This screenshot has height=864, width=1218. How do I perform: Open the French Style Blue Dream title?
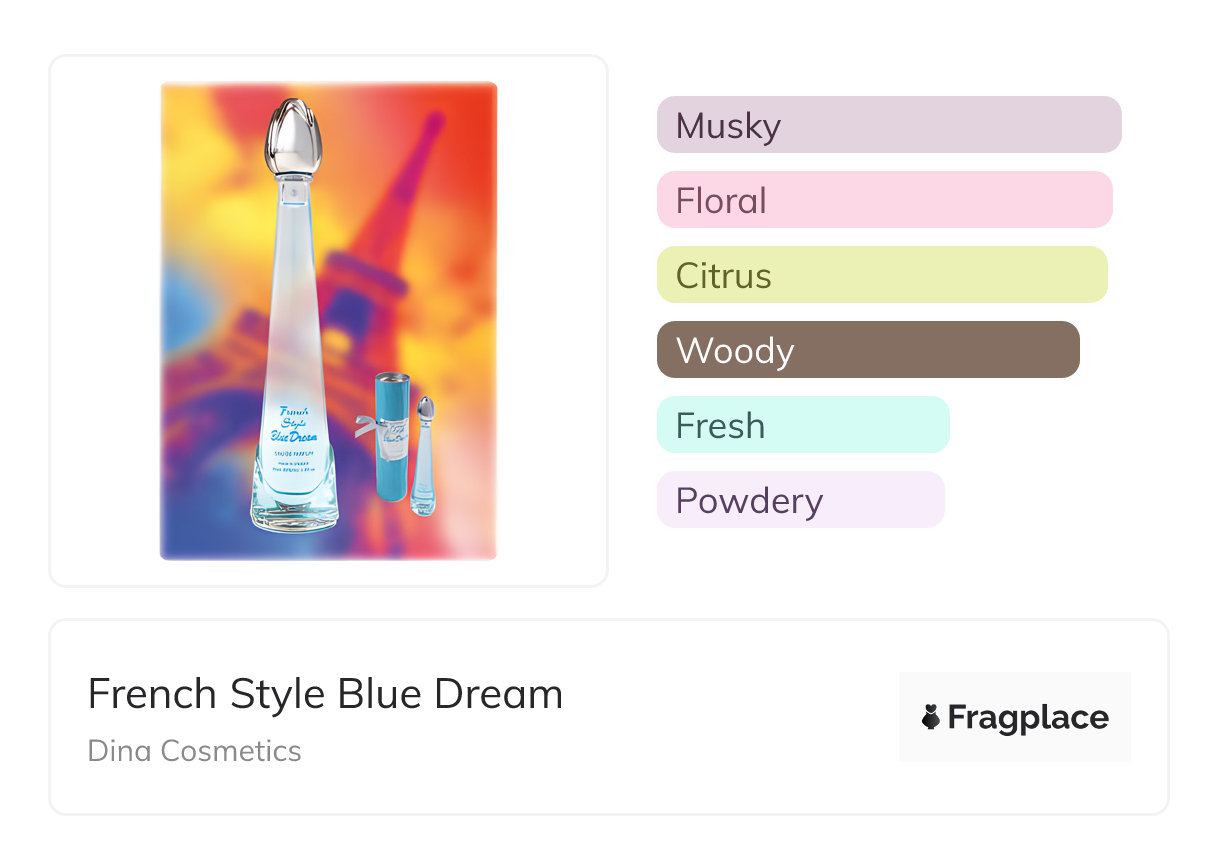[325, 694]
